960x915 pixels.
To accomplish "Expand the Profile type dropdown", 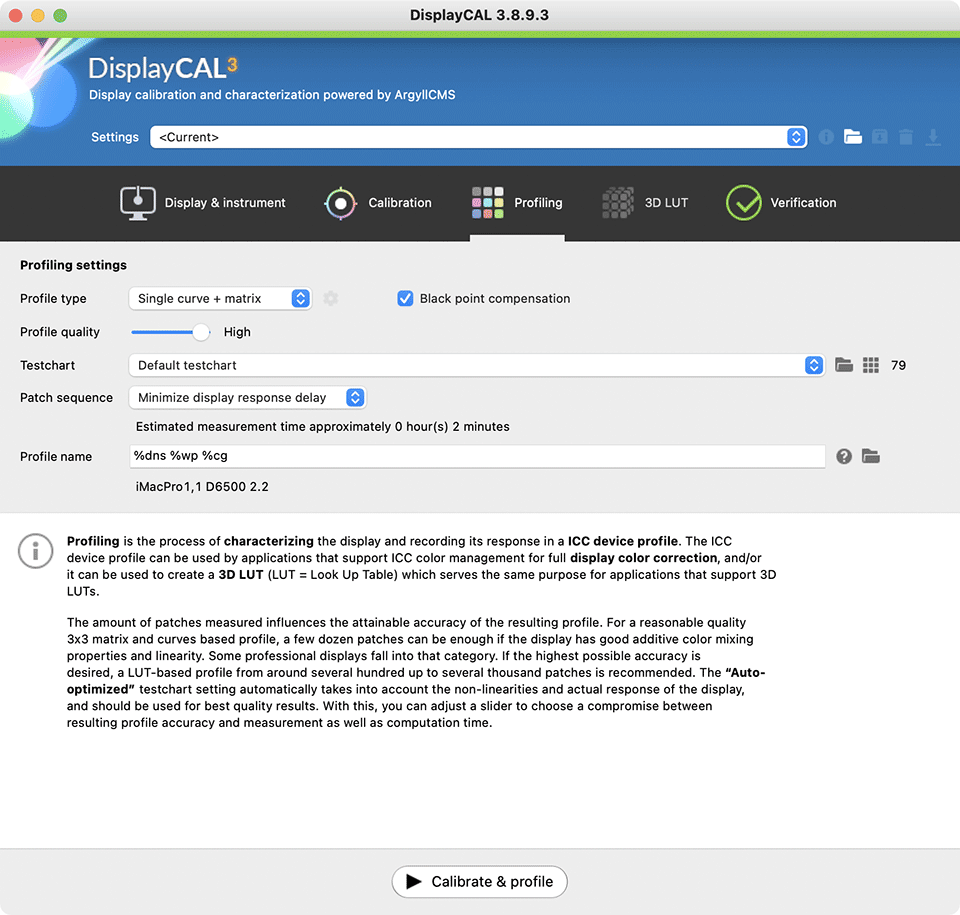I will 220,298.
